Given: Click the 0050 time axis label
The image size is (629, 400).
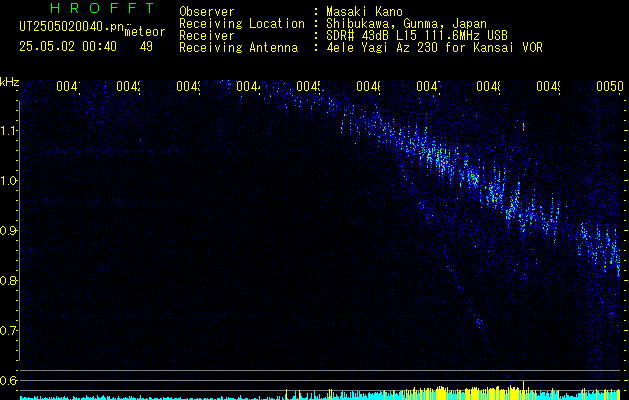Looking at the screenshot, I should pyautogui.click(x=610, y=86).
